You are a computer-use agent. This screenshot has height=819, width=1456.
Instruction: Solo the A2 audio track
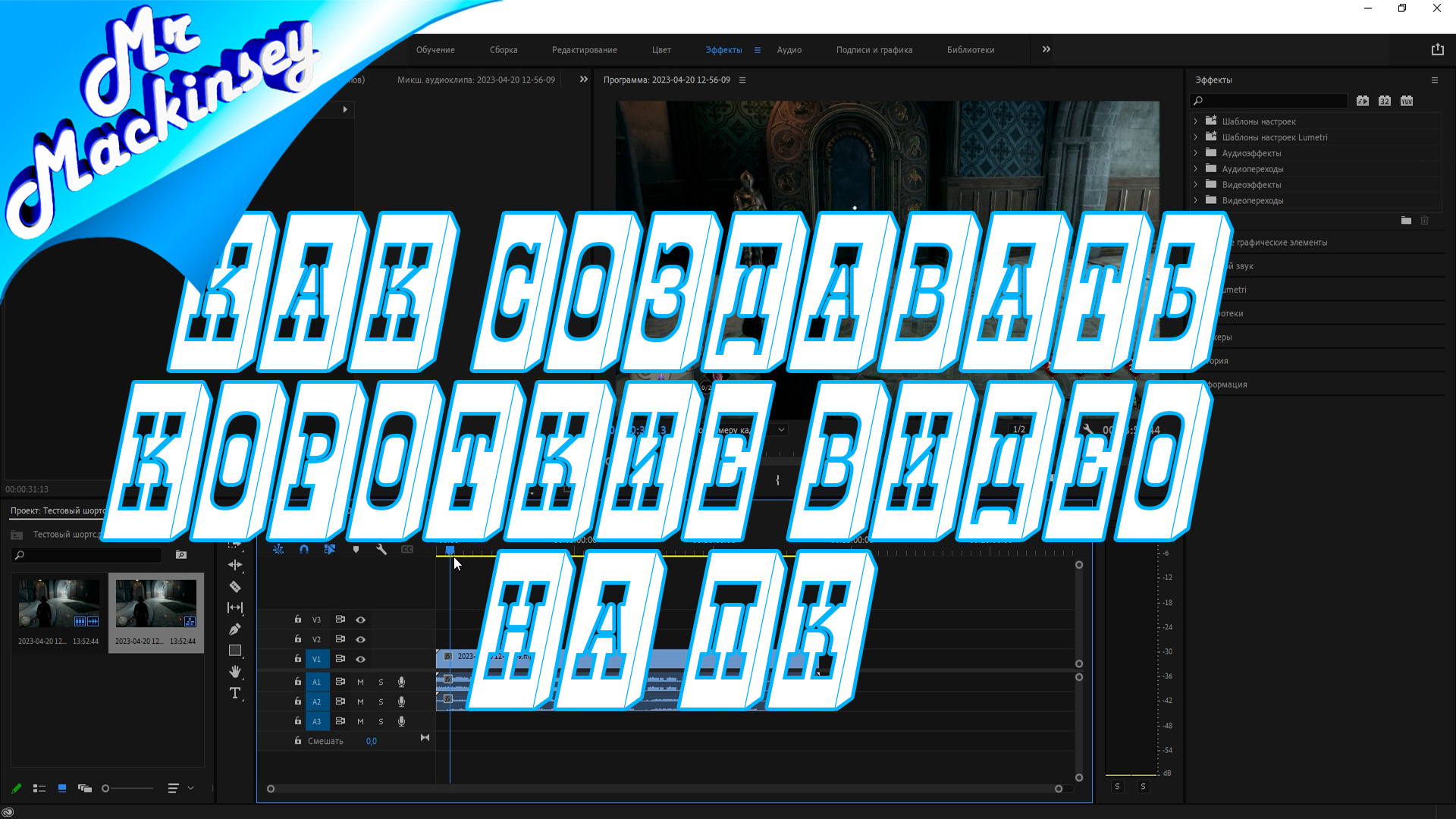(381, 701)
